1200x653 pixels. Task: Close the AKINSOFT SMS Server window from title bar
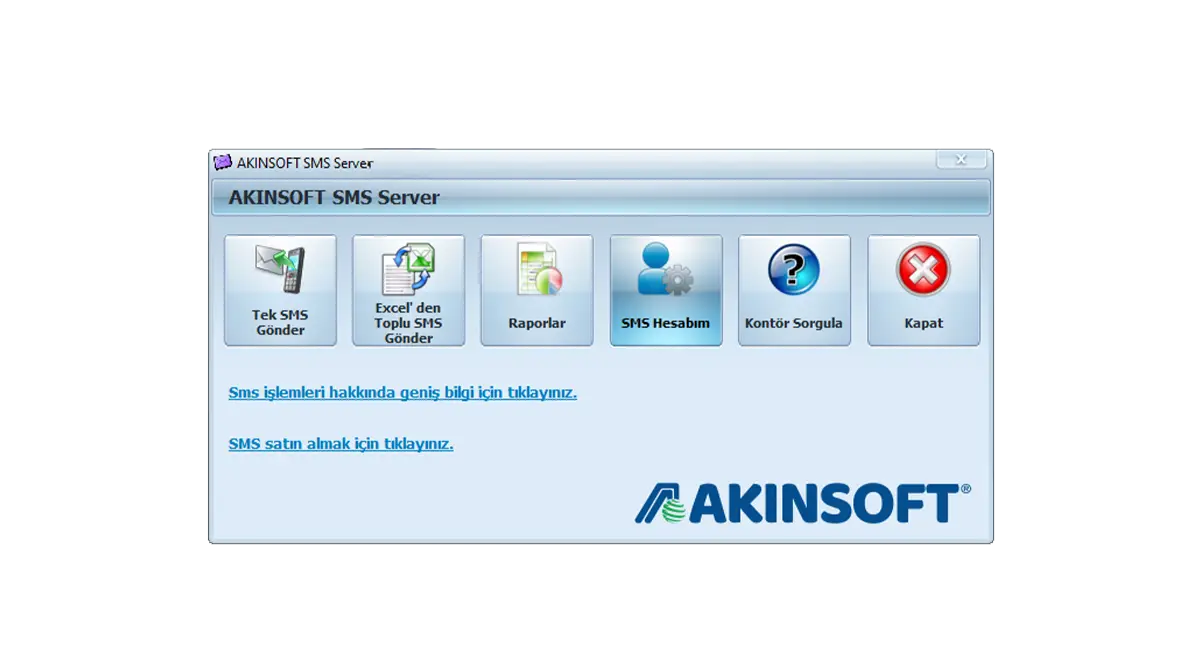(x=961, y=160)
